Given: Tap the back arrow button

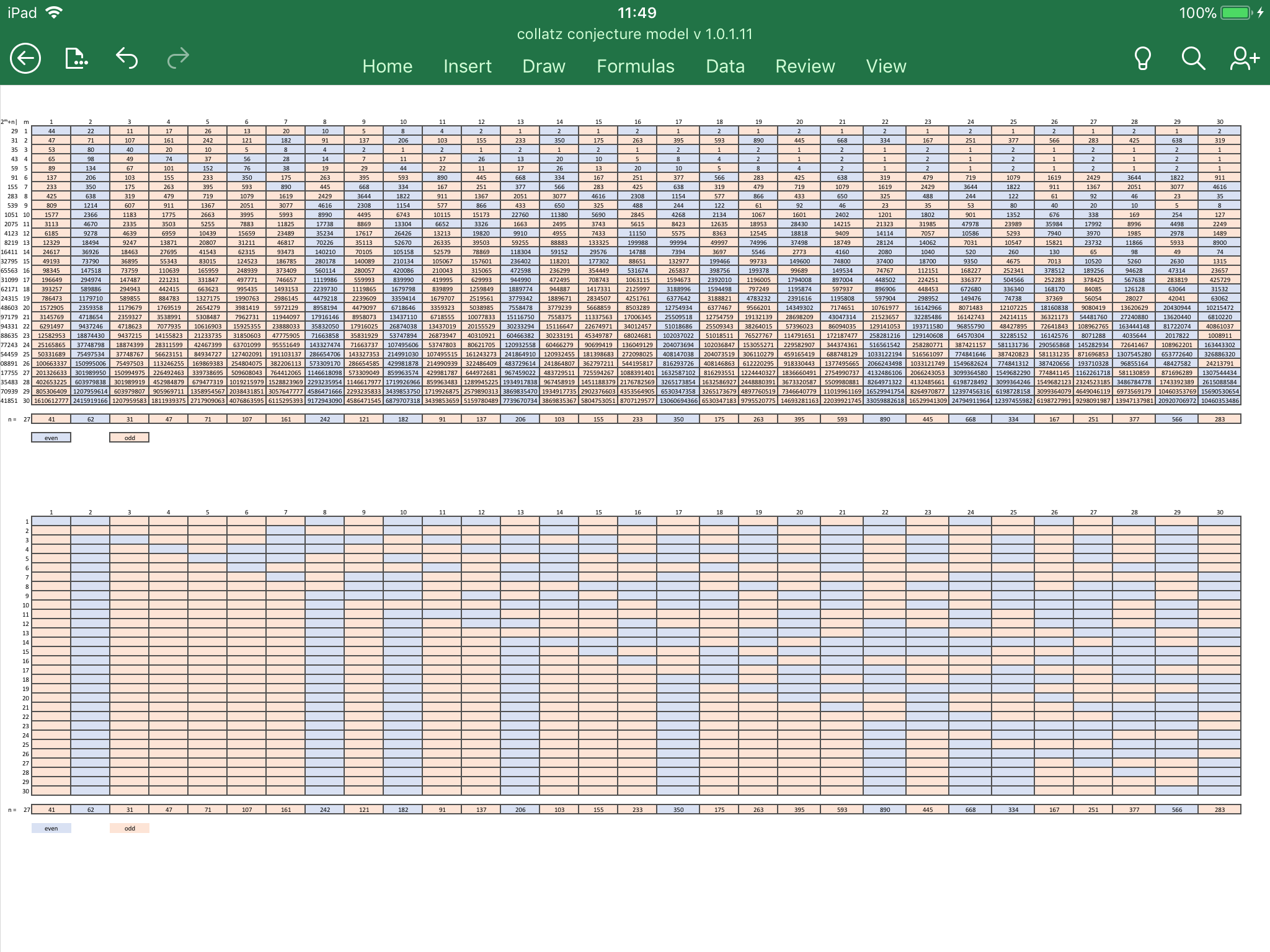Looking at the screenshot, I should point(25,59).
